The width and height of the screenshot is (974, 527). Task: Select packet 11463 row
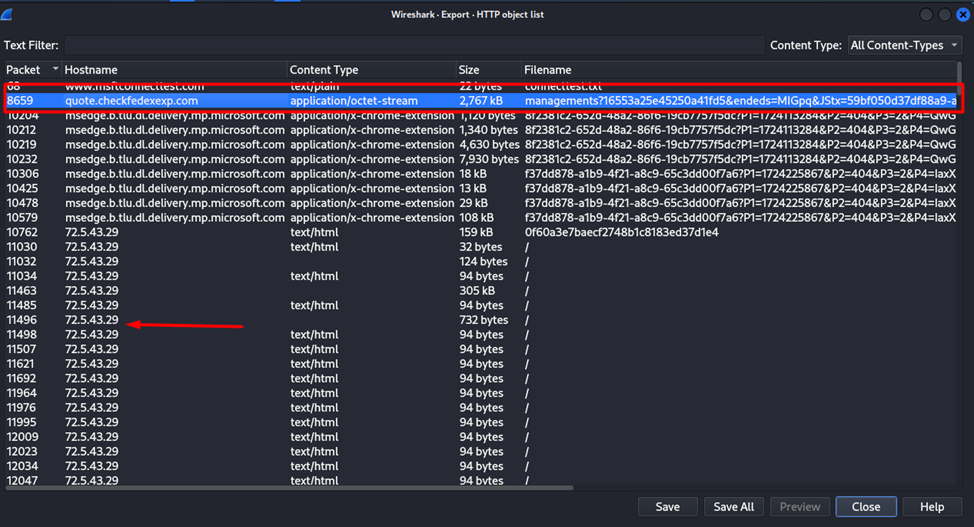point(481,291)
